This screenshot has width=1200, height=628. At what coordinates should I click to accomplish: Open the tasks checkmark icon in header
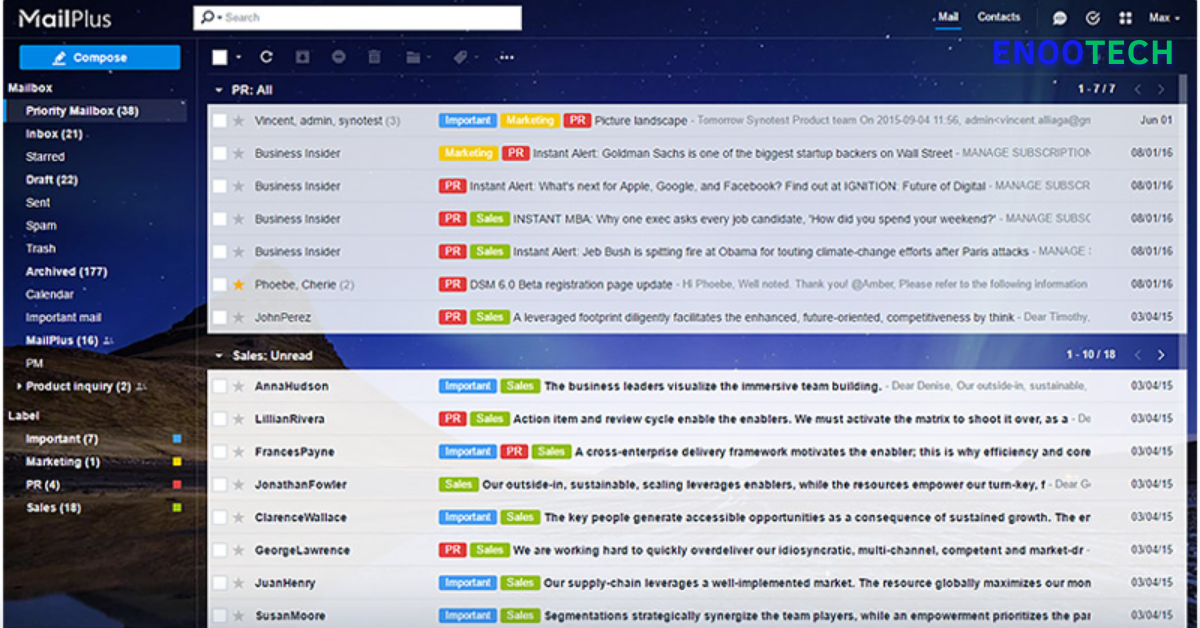pyautogui.click(x=1092, y=17)
